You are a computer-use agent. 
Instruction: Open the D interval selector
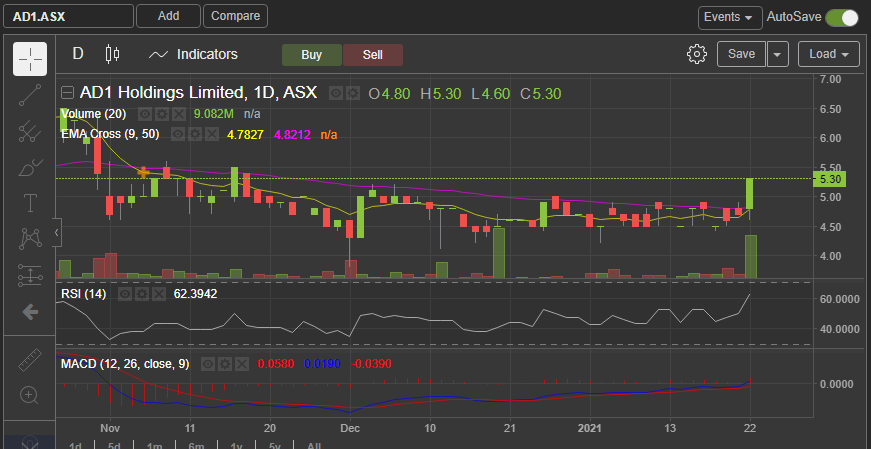click(x=78, y=54)
